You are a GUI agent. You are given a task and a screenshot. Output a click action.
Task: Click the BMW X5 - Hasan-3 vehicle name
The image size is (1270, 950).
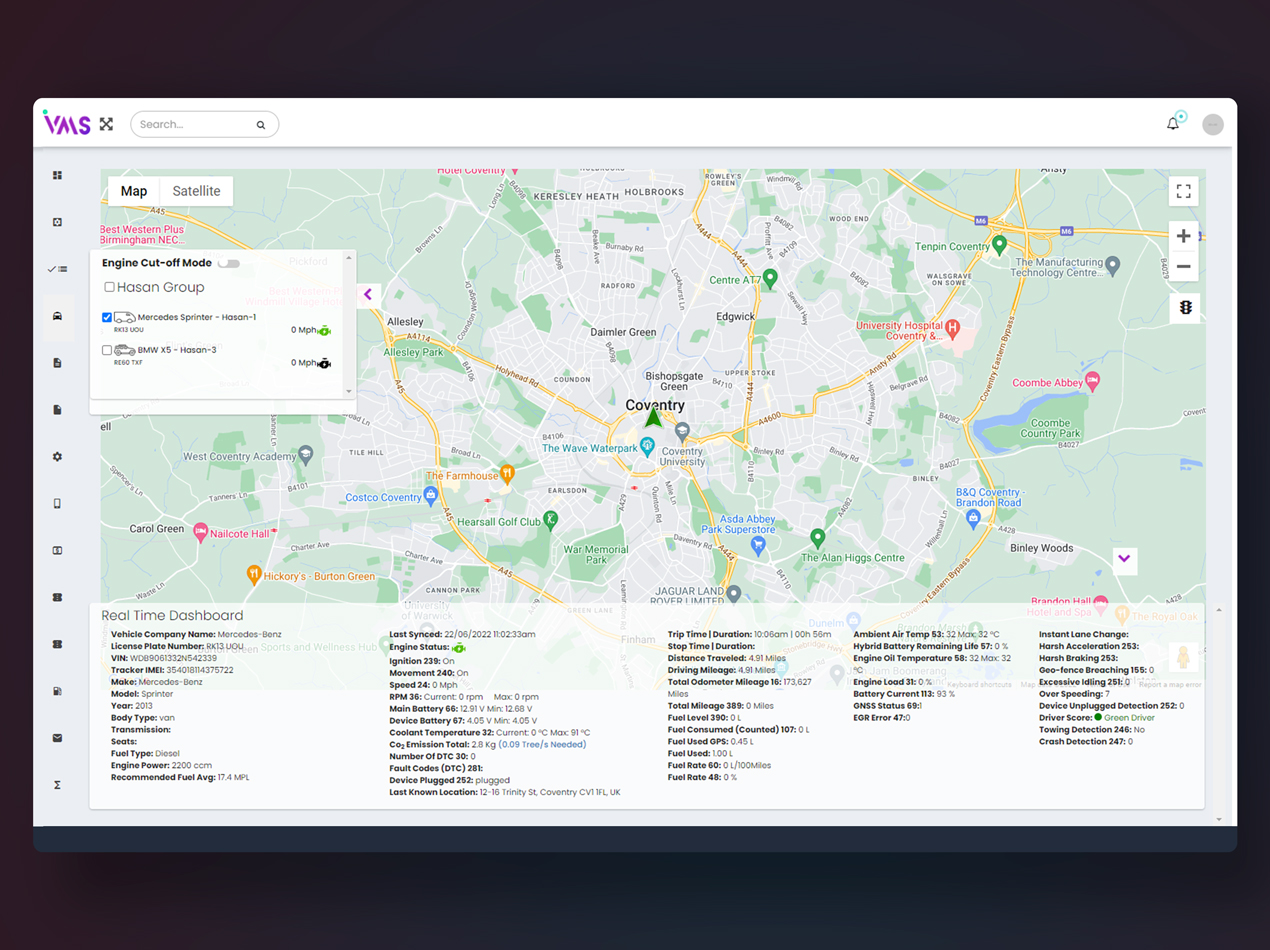[177, 350]
